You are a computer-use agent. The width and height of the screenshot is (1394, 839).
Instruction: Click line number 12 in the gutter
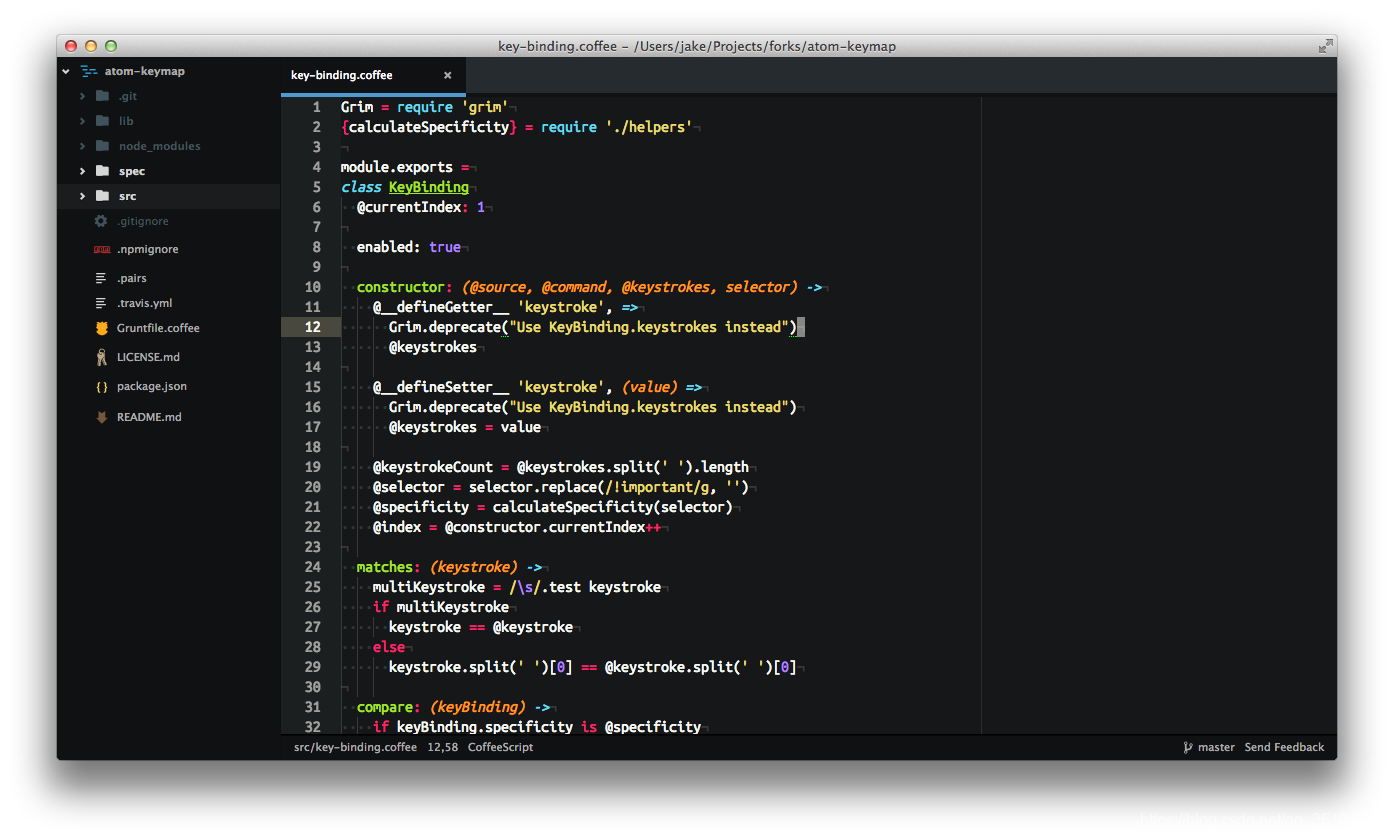(313, 327)
